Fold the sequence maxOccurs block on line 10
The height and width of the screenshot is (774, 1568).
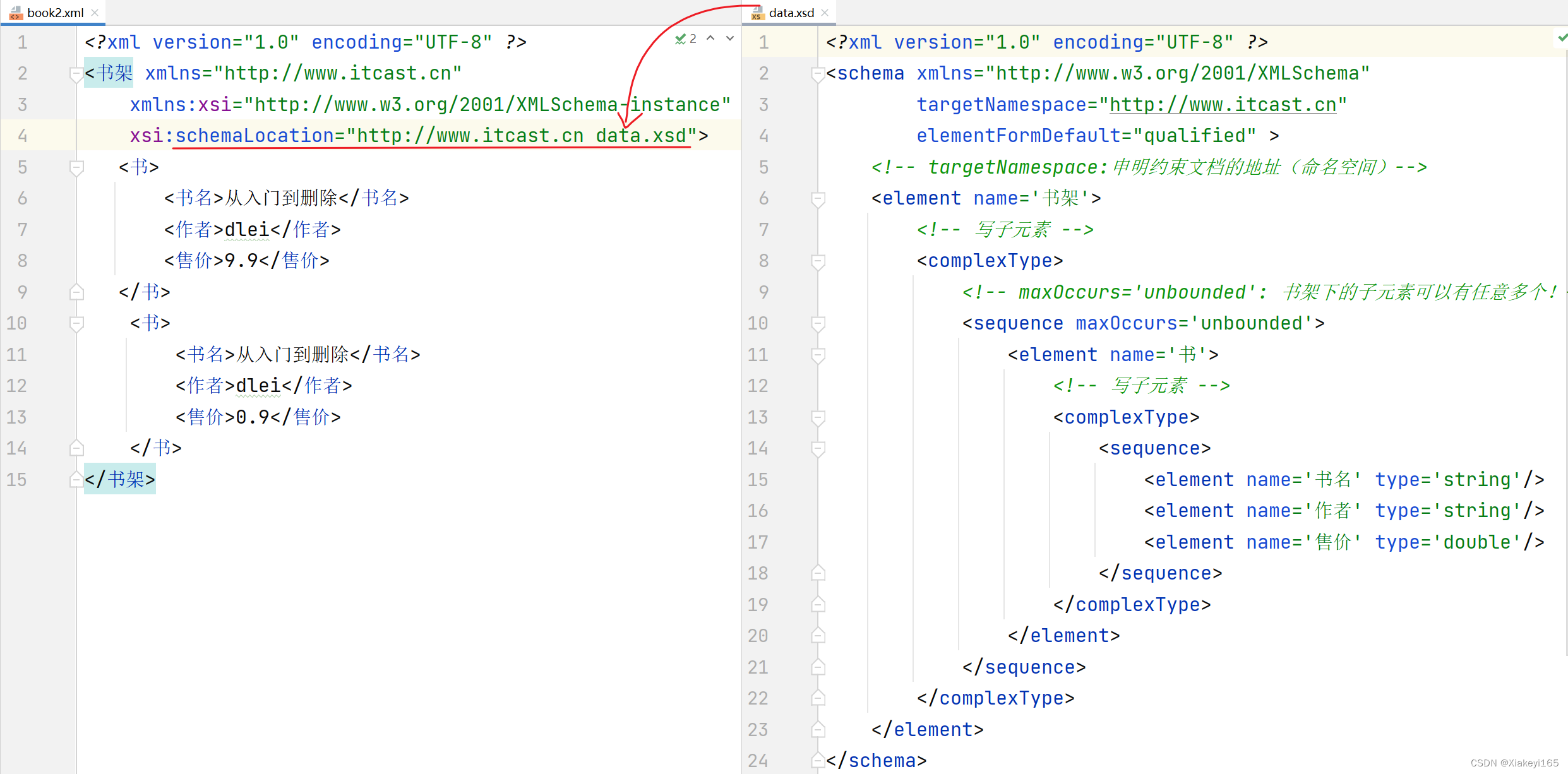818,324
